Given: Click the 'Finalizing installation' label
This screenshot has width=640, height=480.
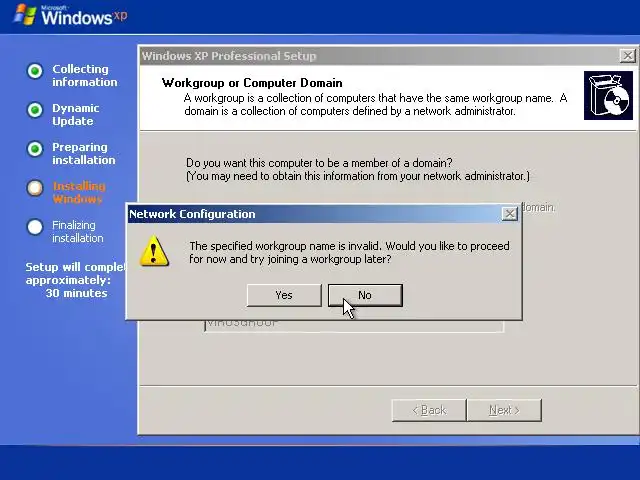Looking at the screenshot, I should pos(78,231).
